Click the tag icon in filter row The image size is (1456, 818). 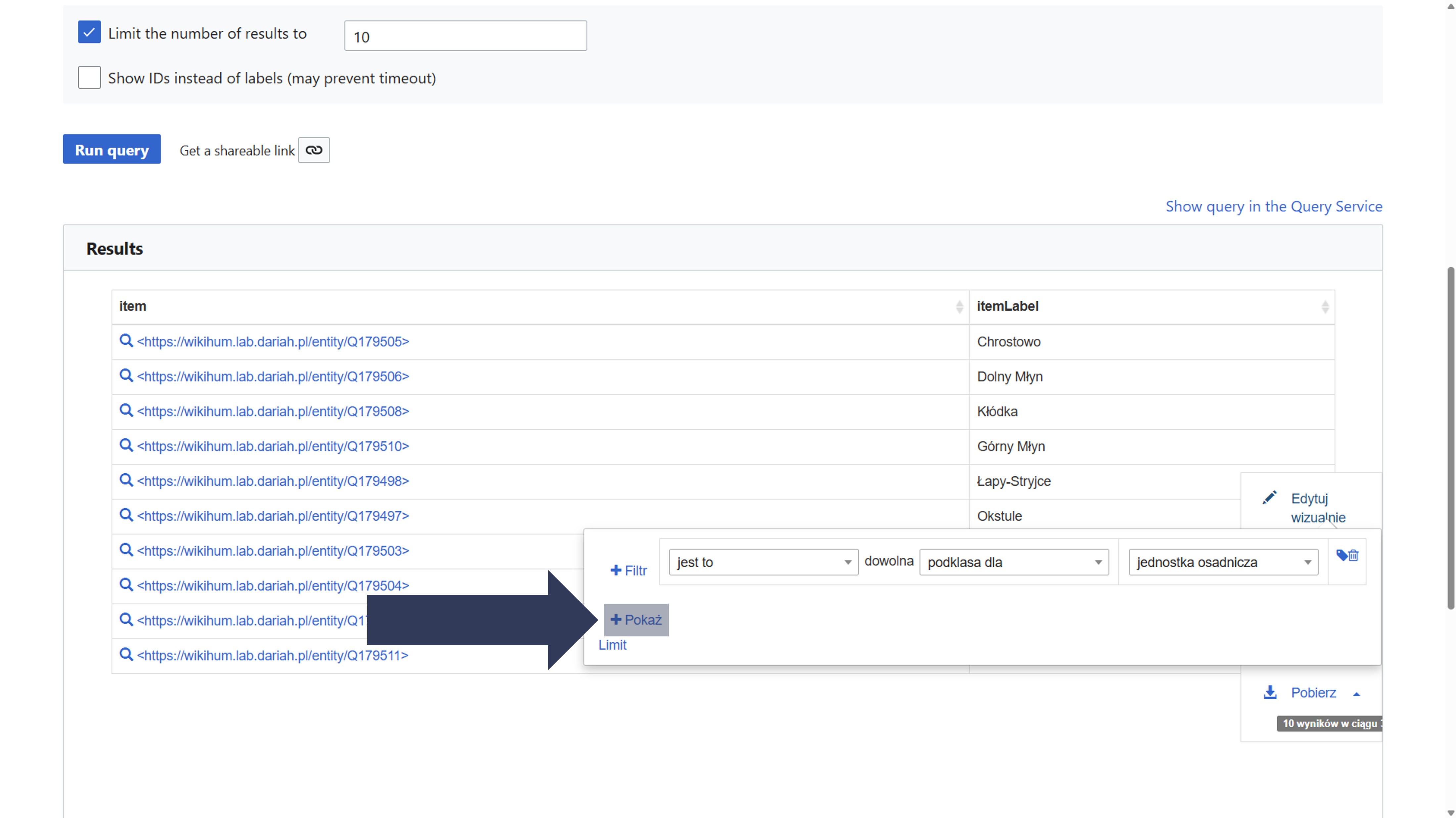[x=1341, y=554]
